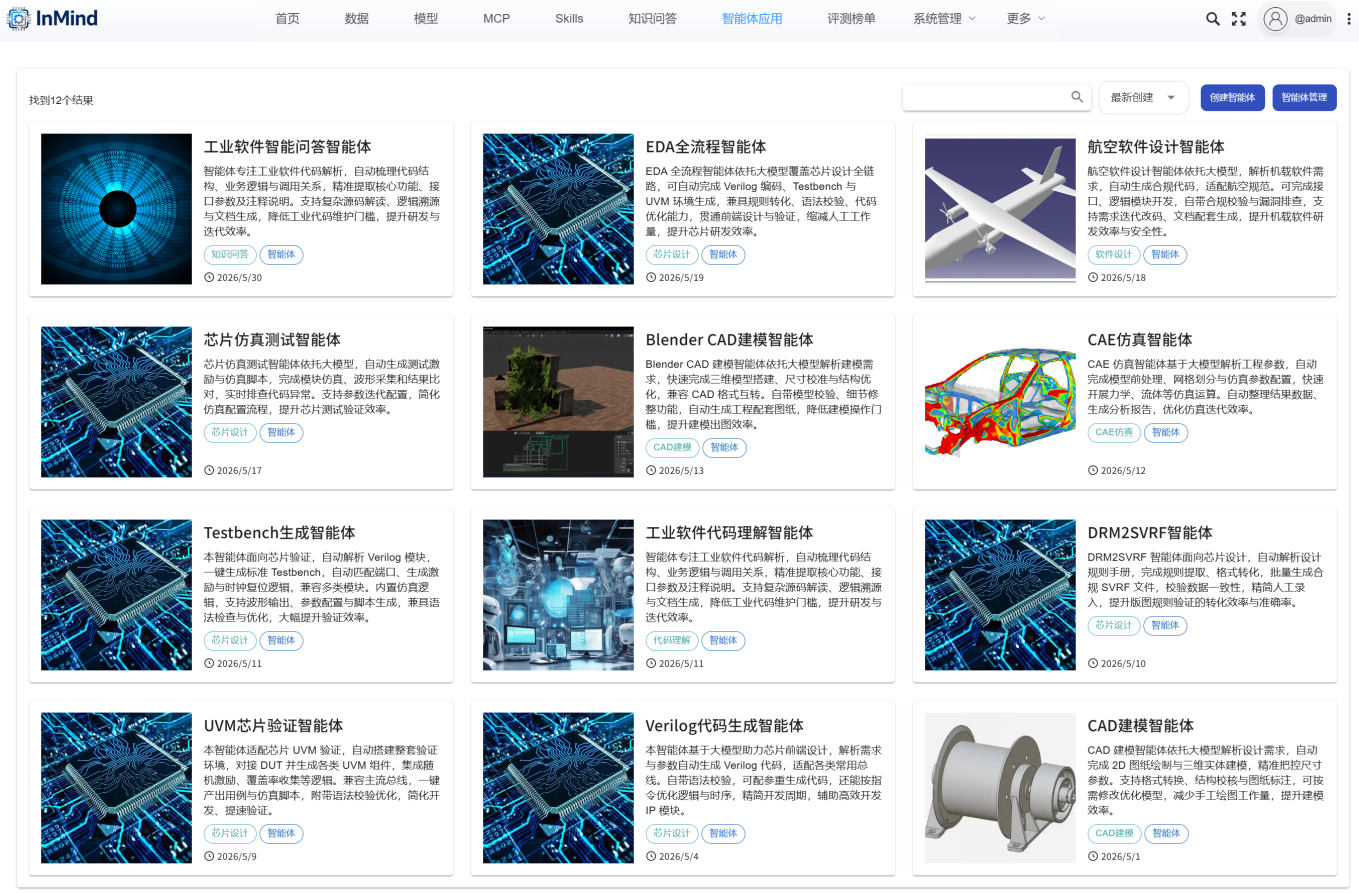Open the CAE仿真智能体 car thumbnail
This screenshot has width=1359, height=893.
(1000, 402)
